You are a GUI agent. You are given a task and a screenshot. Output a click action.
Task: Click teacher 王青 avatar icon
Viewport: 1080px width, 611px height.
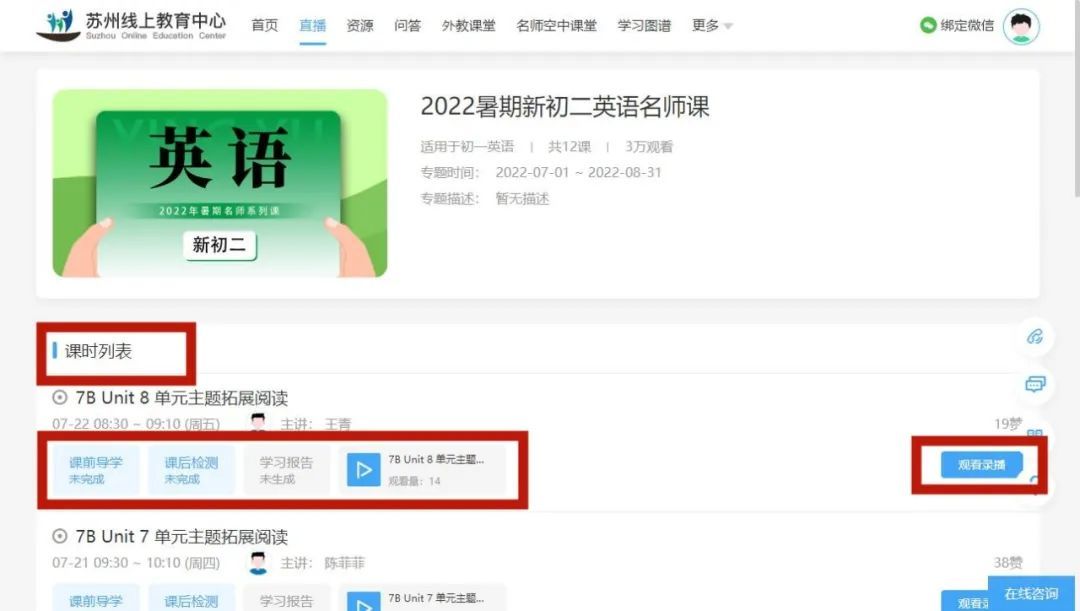(x=258, y=424)
